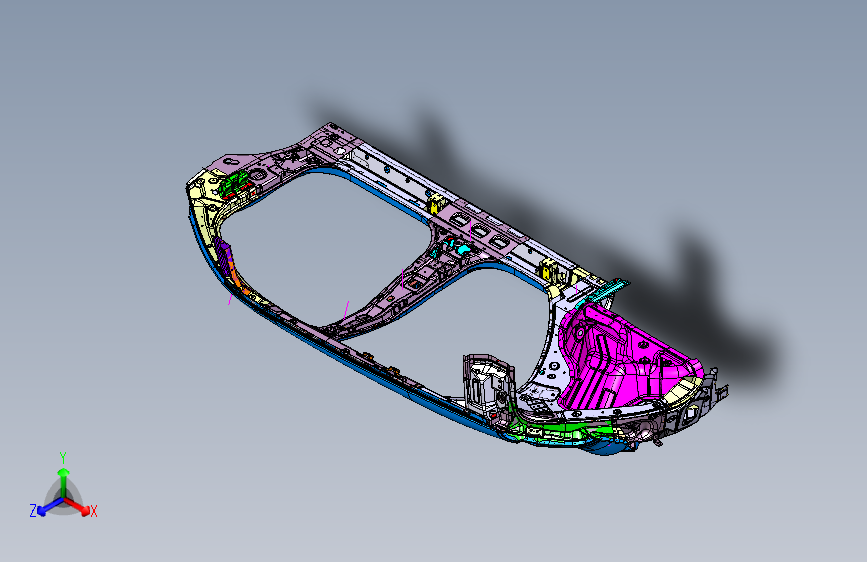Select the green bracket at the front pillar corner

pos(233,183)
